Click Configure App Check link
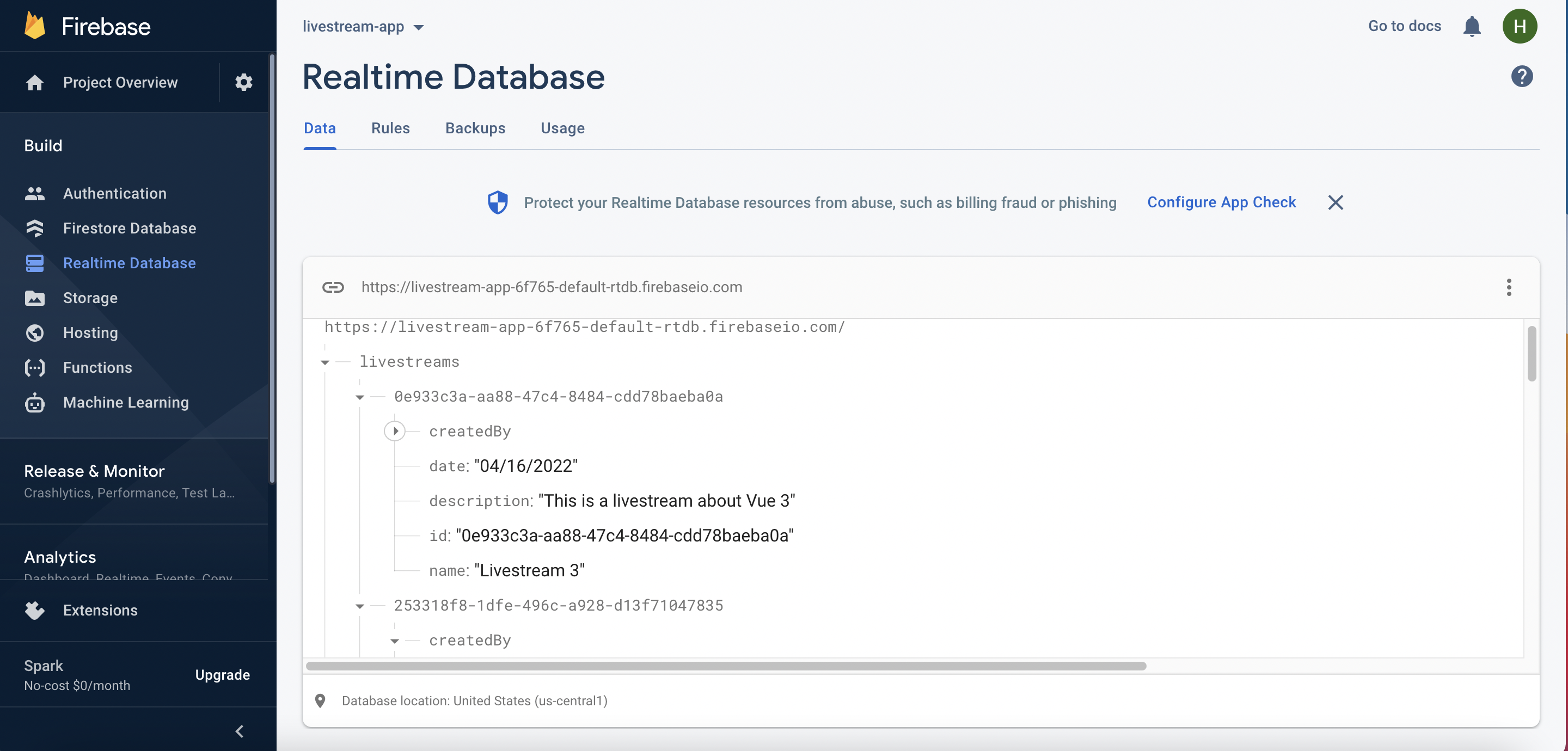This screenshot has height=751, width=1568. pos(1221,202)
